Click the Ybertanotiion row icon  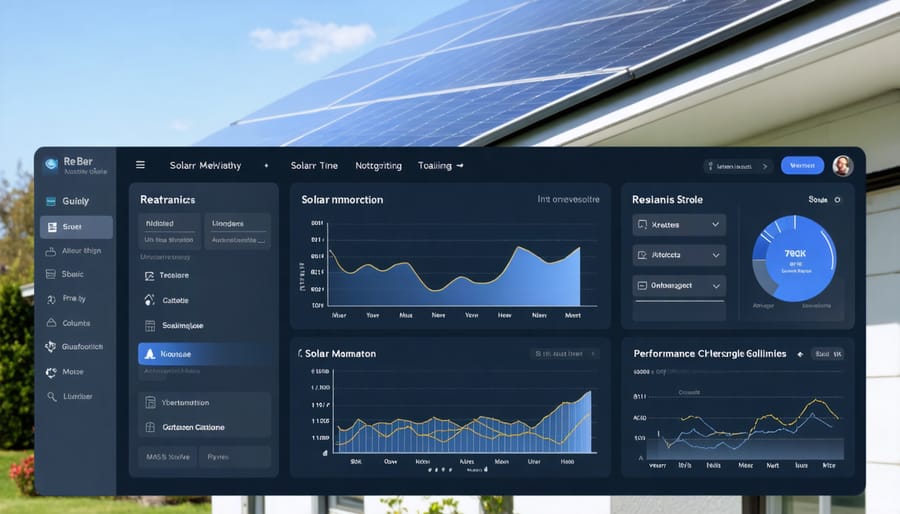[x=150, y=403]
